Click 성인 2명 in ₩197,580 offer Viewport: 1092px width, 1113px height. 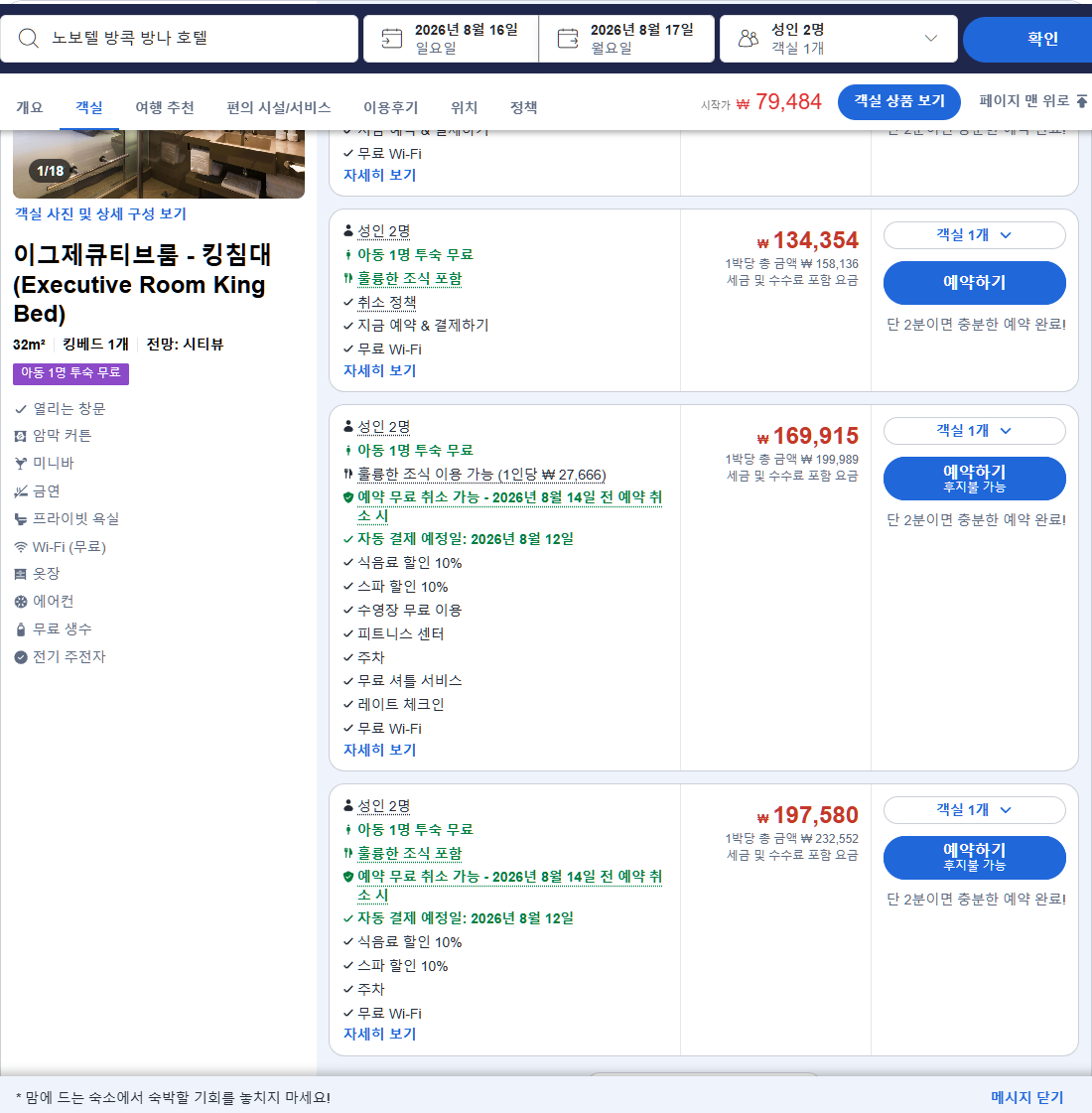[x=384, y=805]
